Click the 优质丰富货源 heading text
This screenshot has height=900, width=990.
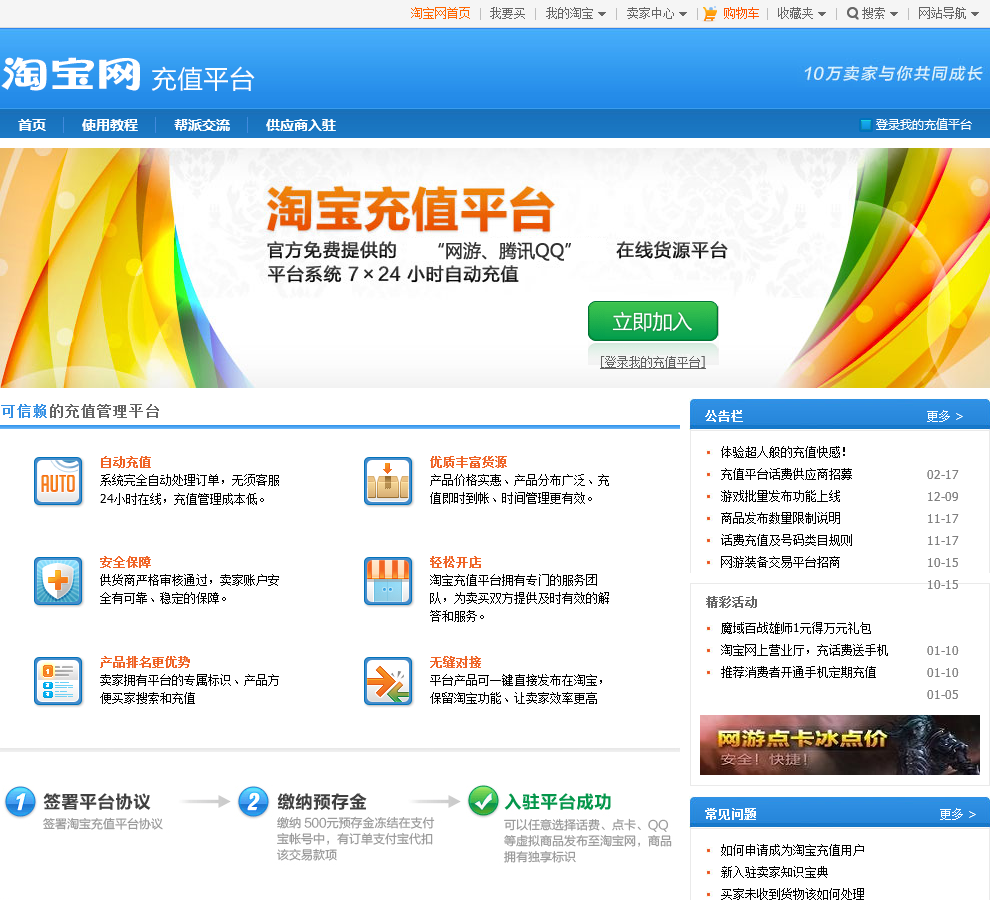pos(468,462)
